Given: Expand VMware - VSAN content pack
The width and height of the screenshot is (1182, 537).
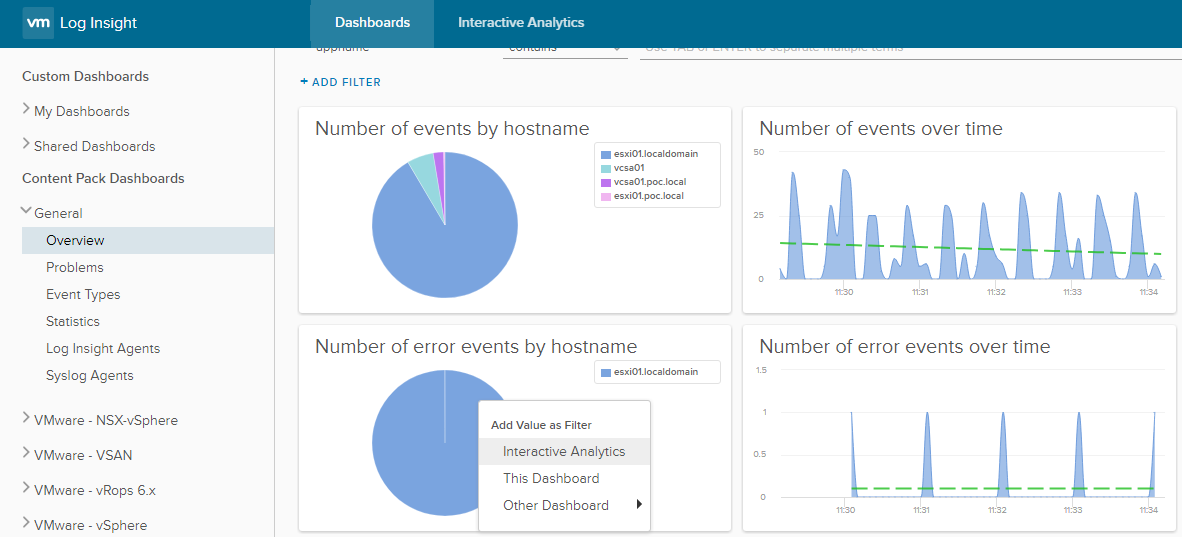Looking at the screenshot, I should (27, 454).
